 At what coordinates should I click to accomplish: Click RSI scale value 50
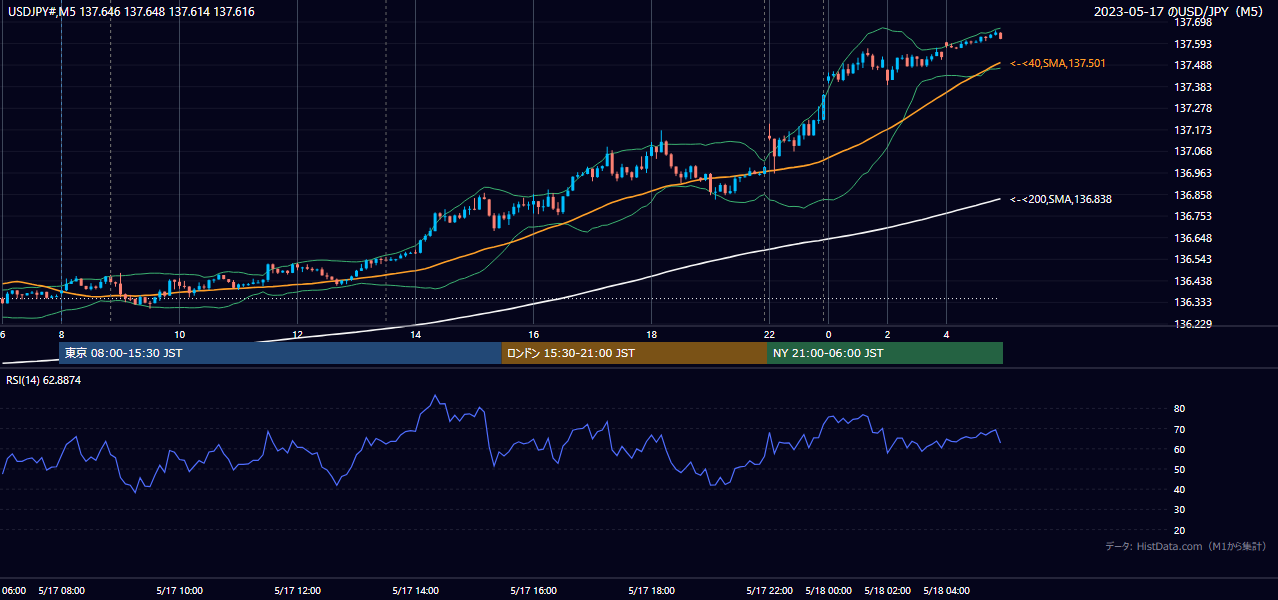point(1179,469)
